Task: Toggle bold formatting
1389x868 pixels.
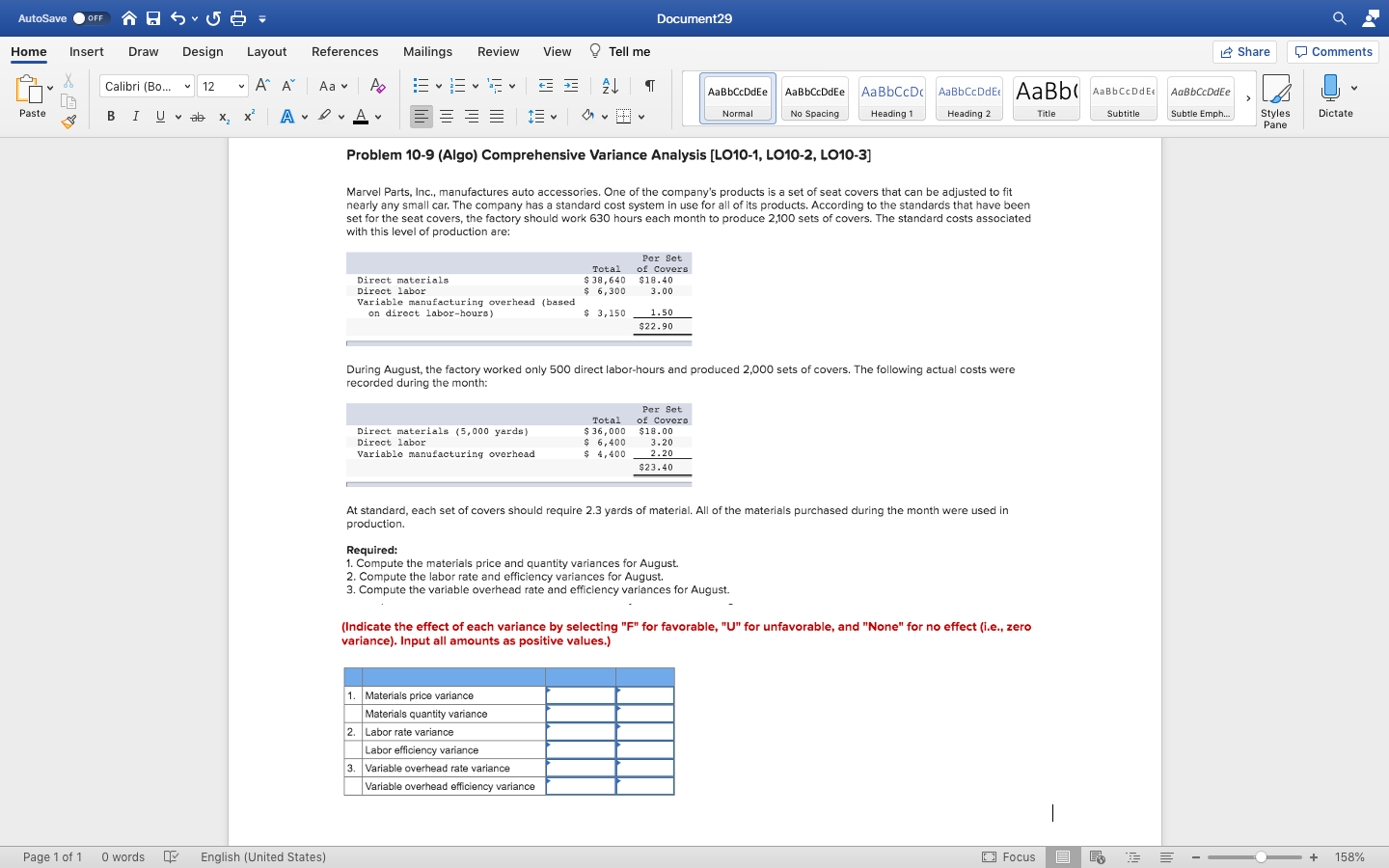Action: (x=109, y=116)
